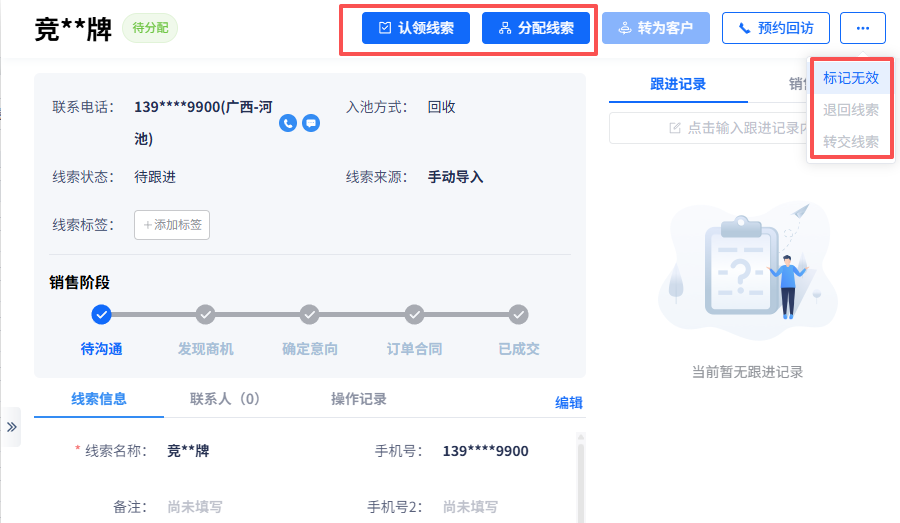This screenshot has width=900, height=523.
Task: Click the 编辑 link to edit lead info
Action: 568,402
